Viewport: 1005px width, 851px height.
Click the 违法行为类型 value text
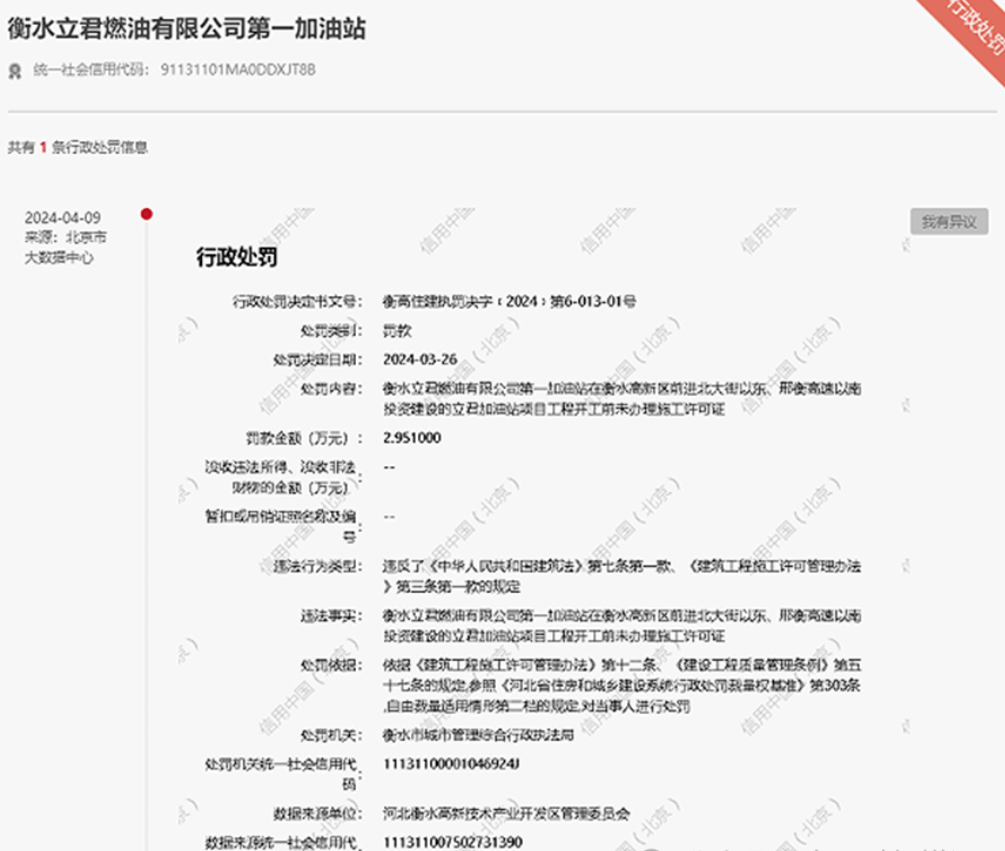[620, 576]
